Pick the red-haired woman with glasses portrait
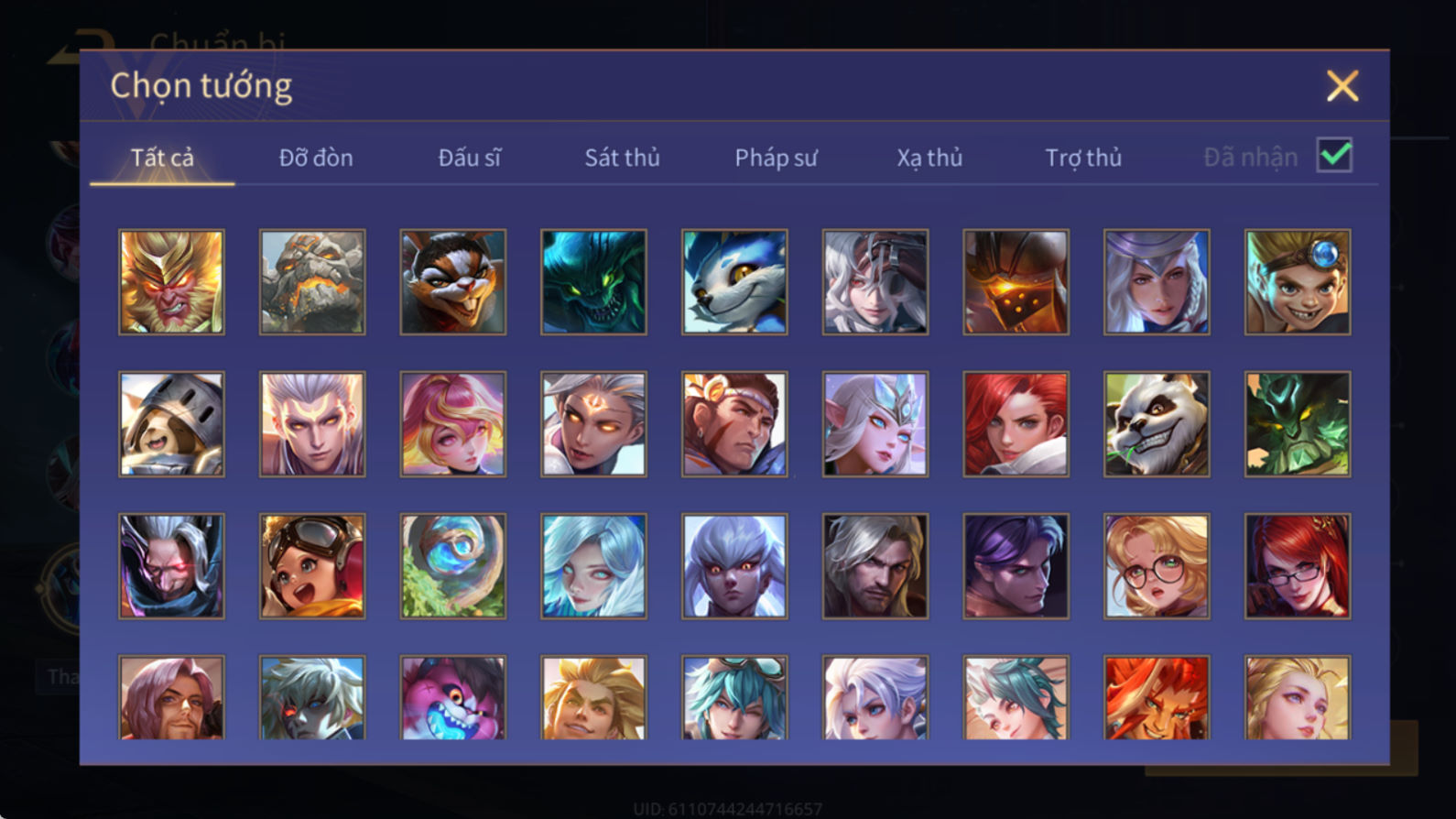Image resolution: width=1456 pixels, height=819 pixels. (1298, 566)
